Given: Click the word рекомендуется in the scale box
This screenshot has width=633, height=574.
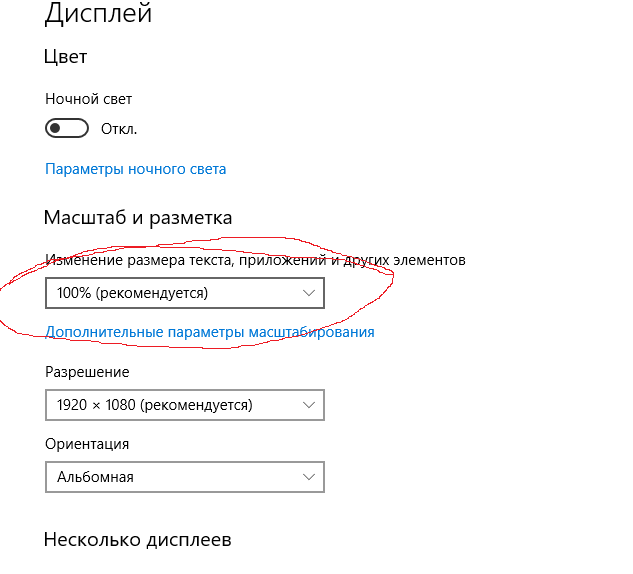Looking at the screenshot, I should [152, 293].
